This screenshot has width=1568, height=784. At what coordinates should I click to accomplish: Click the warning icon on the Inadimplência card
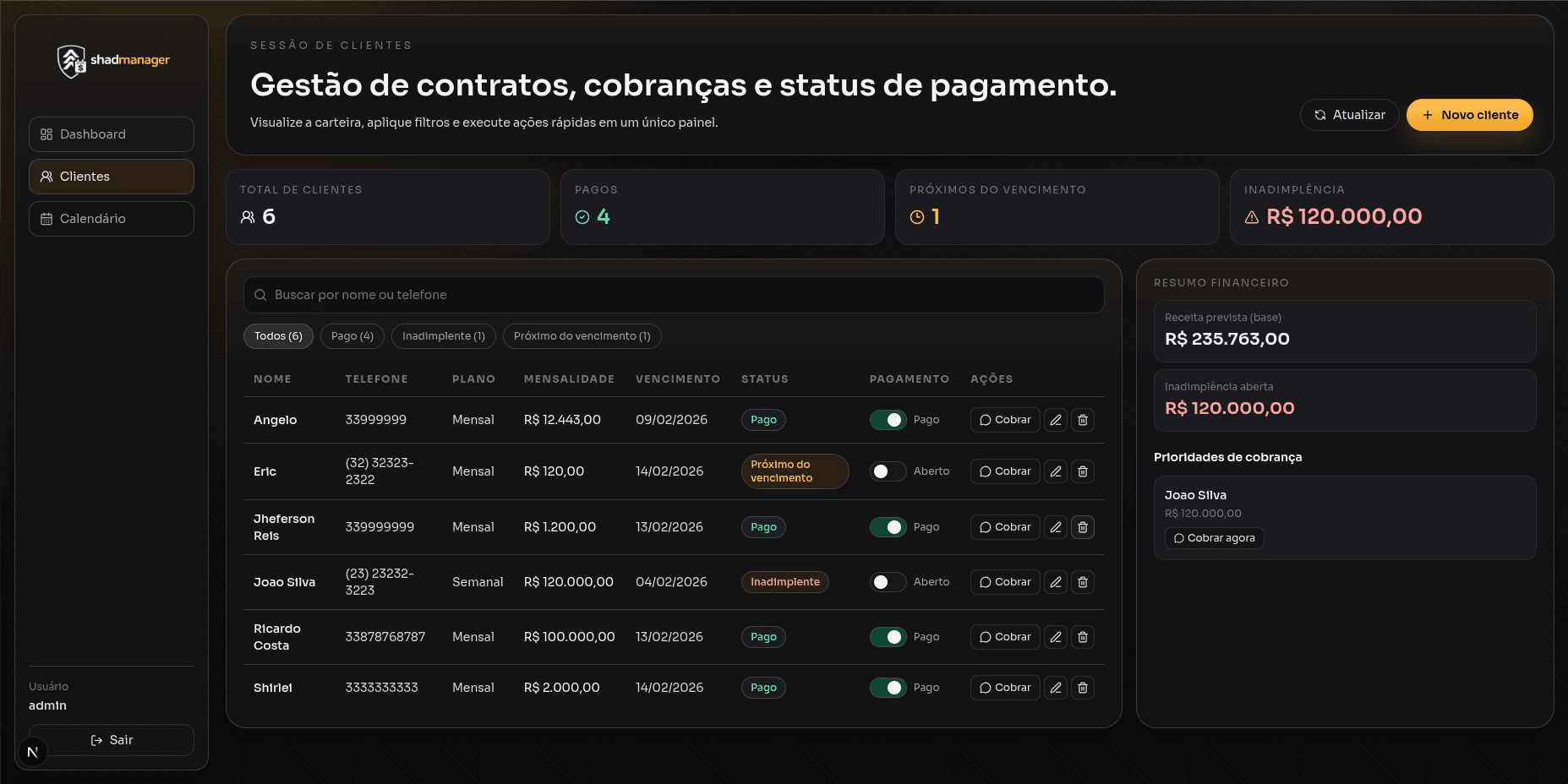(x=1250, y=216)
